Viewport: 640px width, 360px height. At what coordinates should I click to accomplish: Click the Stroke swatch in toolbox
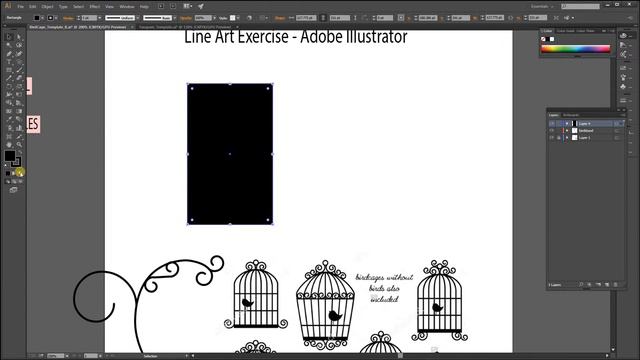(x=16, y=162)
